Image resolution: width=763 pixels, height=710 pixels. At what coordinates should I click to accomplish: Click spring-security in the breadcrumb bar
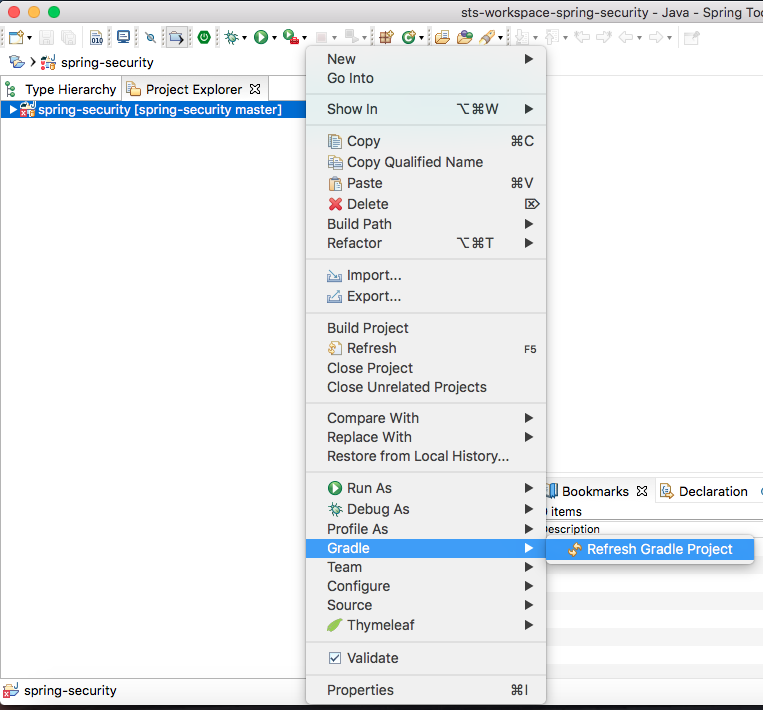(106, 62)
